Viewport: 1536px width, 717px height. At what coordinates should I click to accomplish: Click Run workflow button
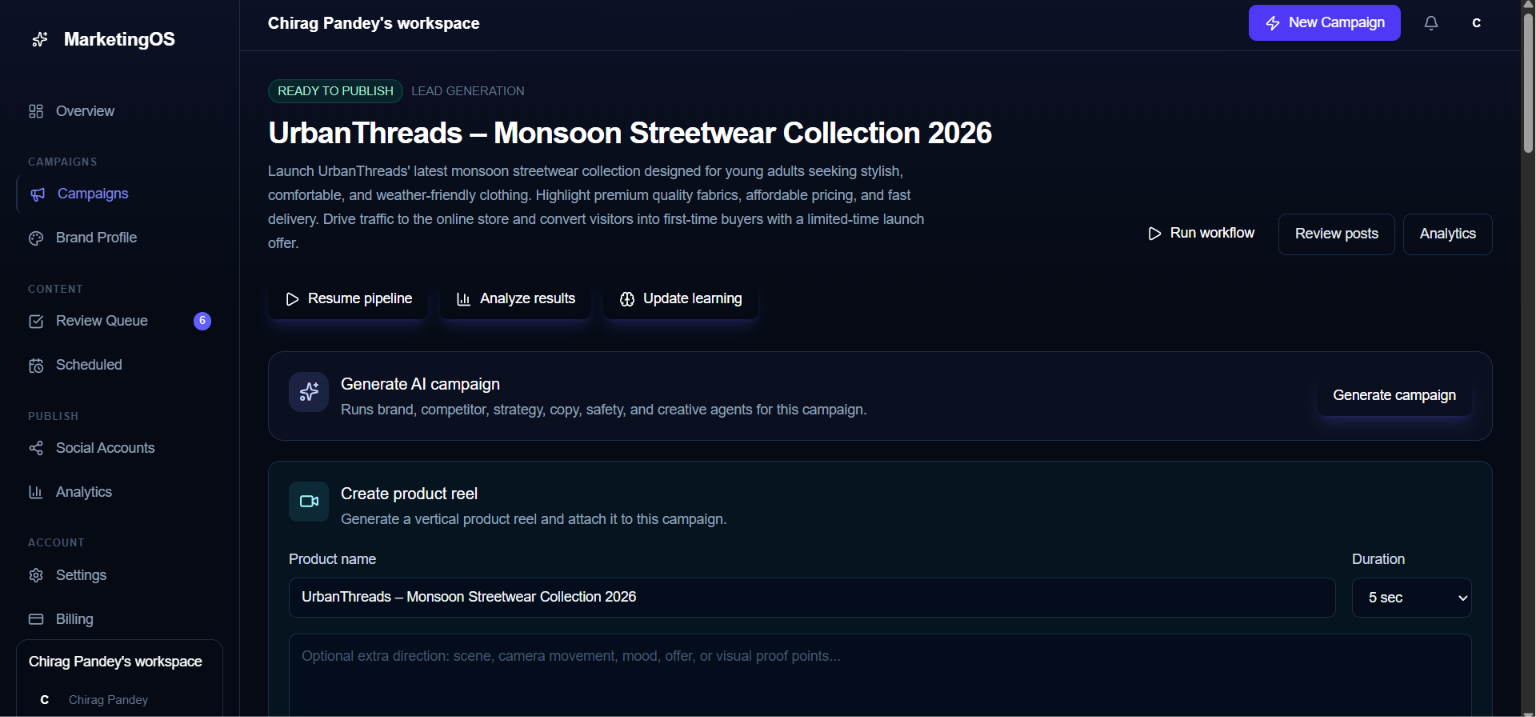[1201, 233]
